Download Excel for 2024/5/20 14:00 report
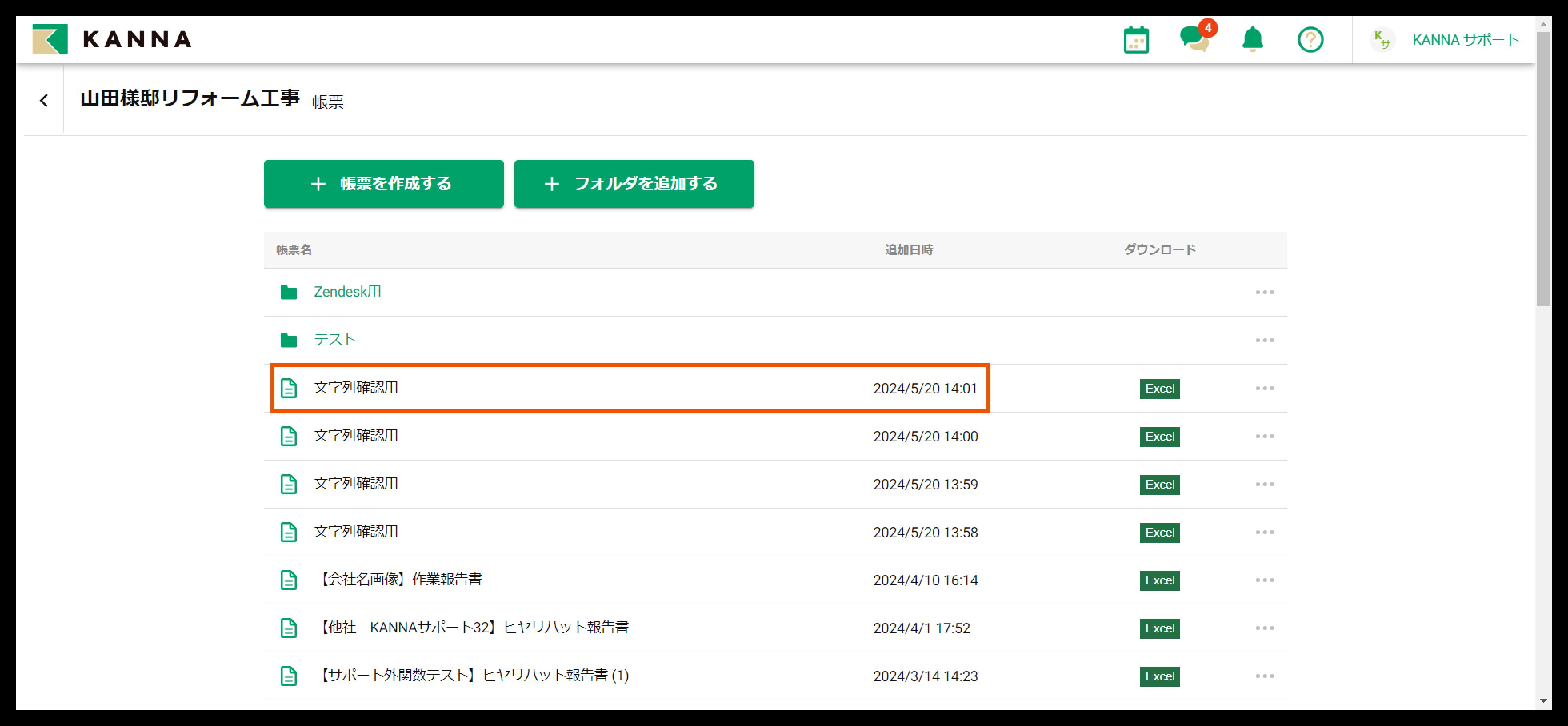This screenshot has height=726, width=1568. point(1159,436)
